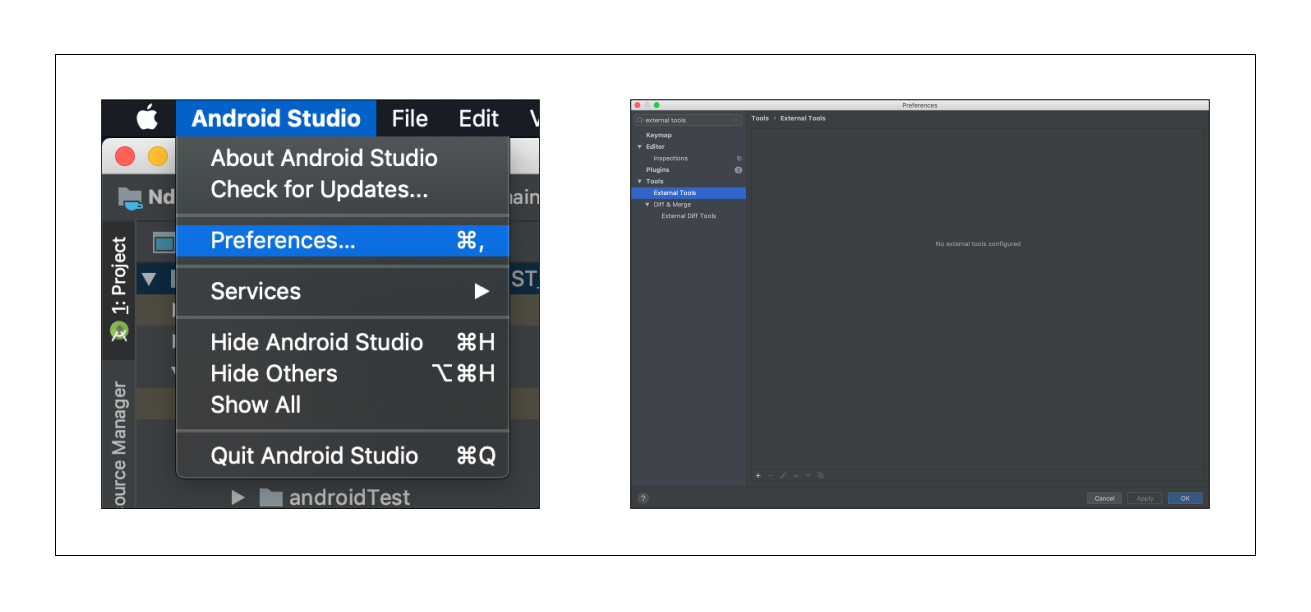Expand the androidTest folder arrow
Image resolution: width=1311 pixels, height=612 pixels.
tap(238, 497)
